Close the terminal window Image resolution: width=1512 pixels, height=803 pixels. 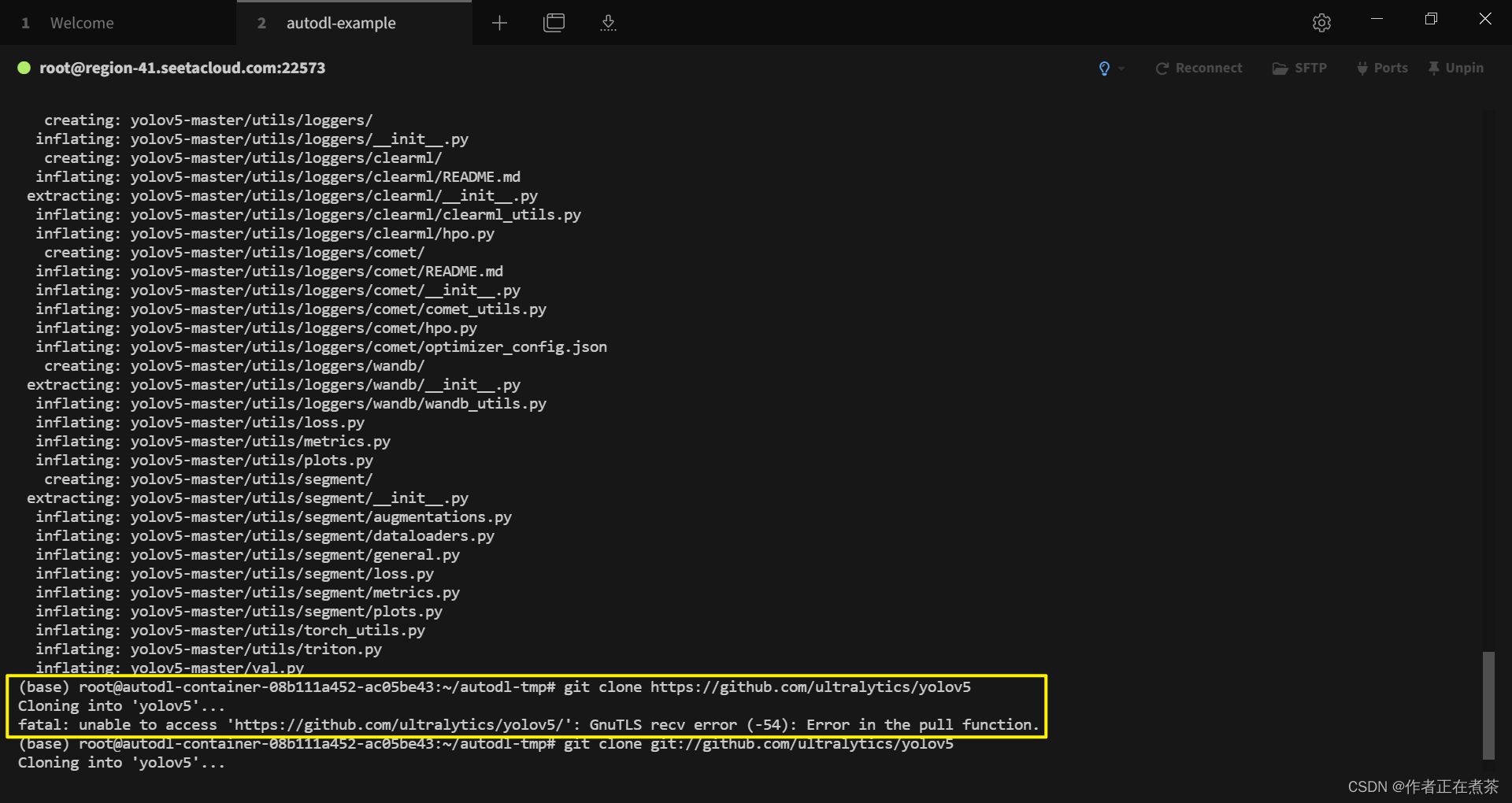point(1485,19)
